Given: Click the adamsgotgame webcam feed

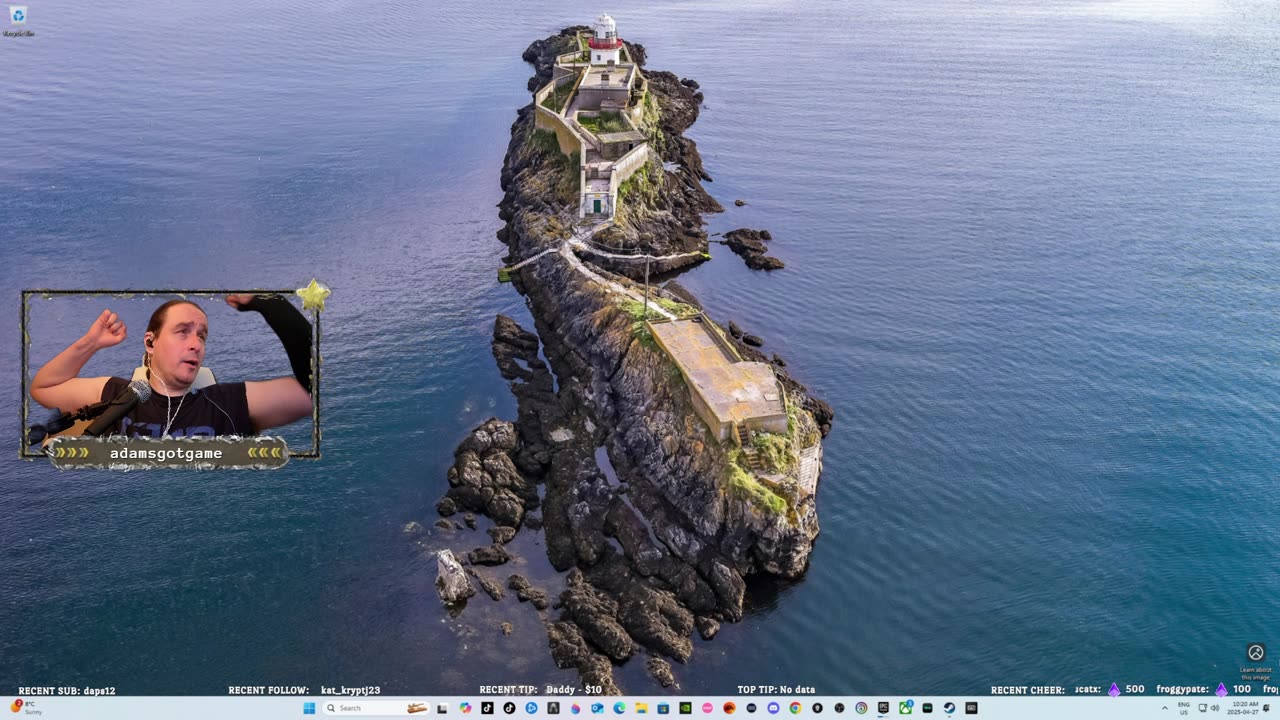Looking at the screenshot, I should pyautogui.click(x=170, y=368).
